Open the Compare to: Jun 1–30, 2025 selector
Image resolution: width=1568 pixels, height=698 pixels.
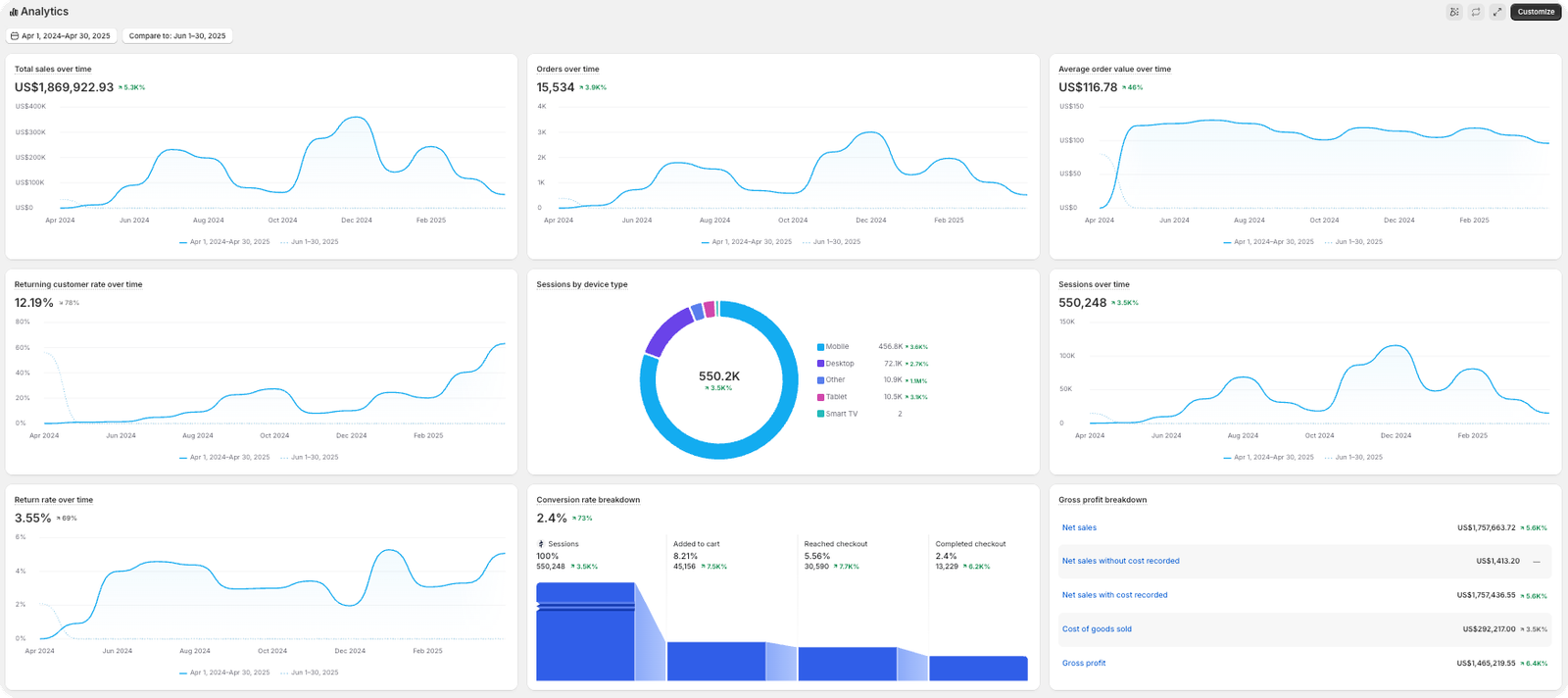[x=177, y=35]
